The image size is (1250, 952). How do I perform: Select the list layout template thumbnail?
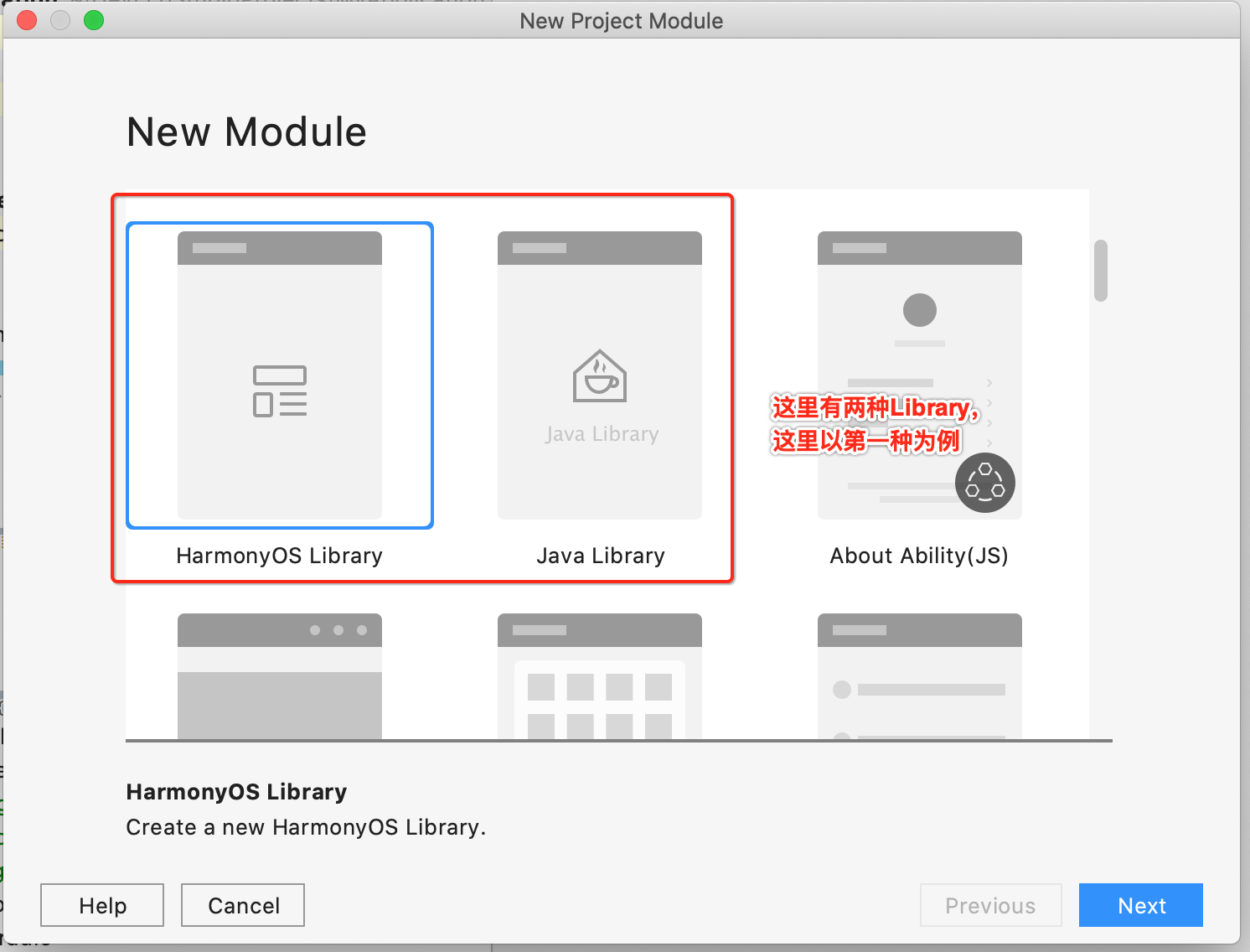pyautogui.click(x=920, y=676)
